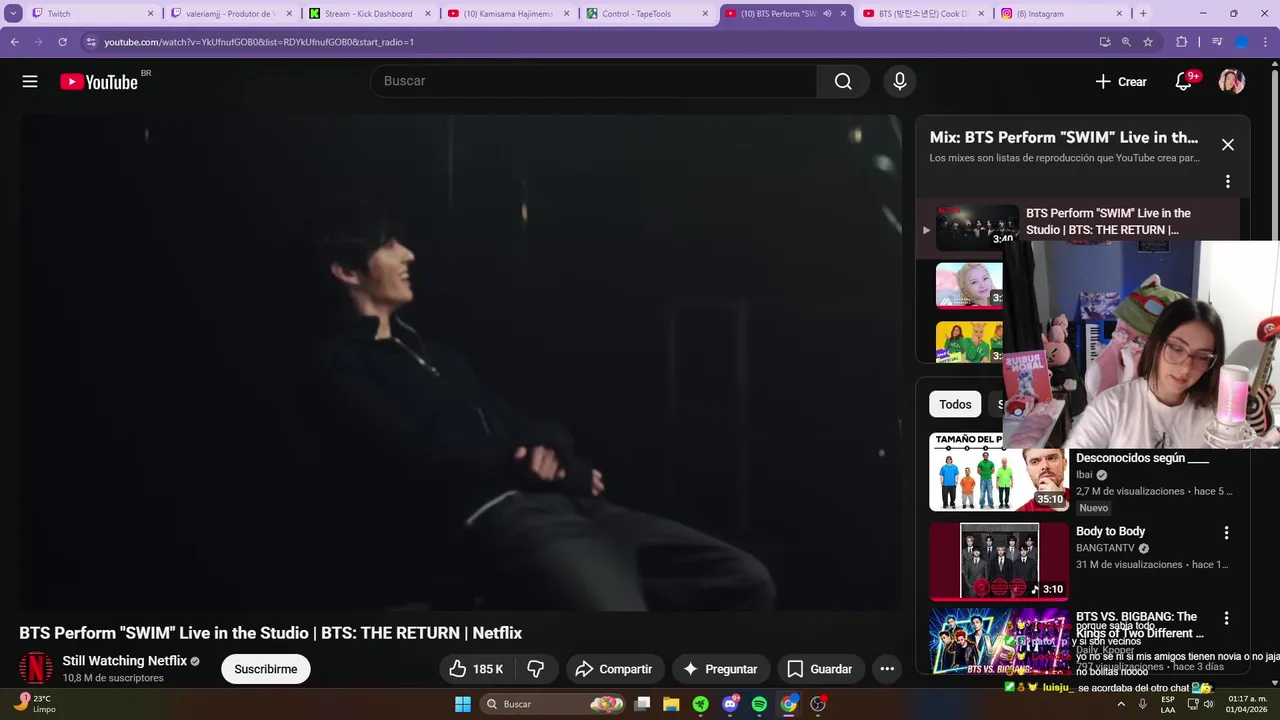
Task: Play the Body to Body thumbnail
Action: [999, 561]
